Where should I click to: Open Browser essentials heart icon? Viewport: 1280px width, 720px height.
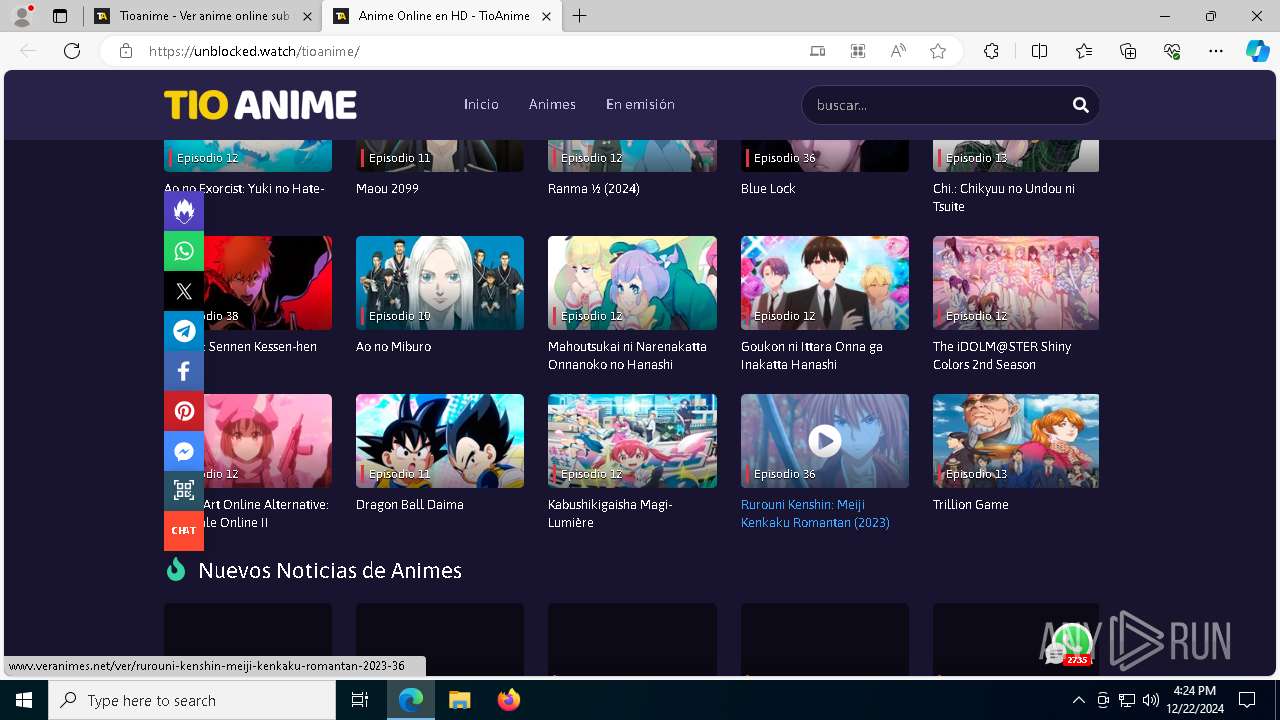(x=1172, y=51)
